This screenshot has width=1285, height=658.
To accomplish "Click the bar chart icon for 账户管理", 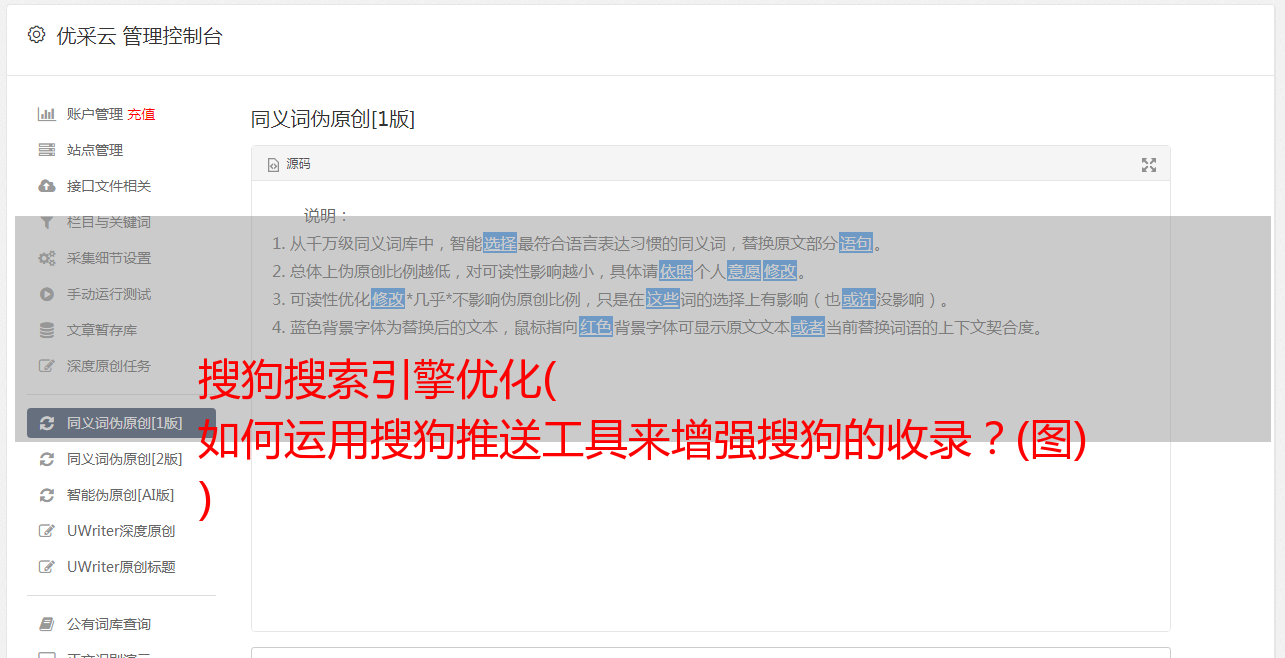I will [46, 114].
